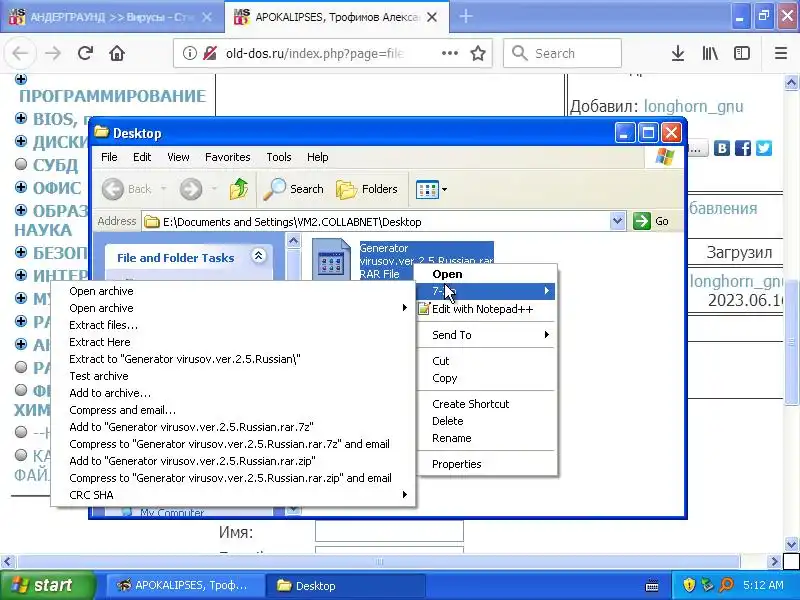This screenshot has height=600, width=800.
Task: Select Delete in context menu
Action: tap(487, 421)
